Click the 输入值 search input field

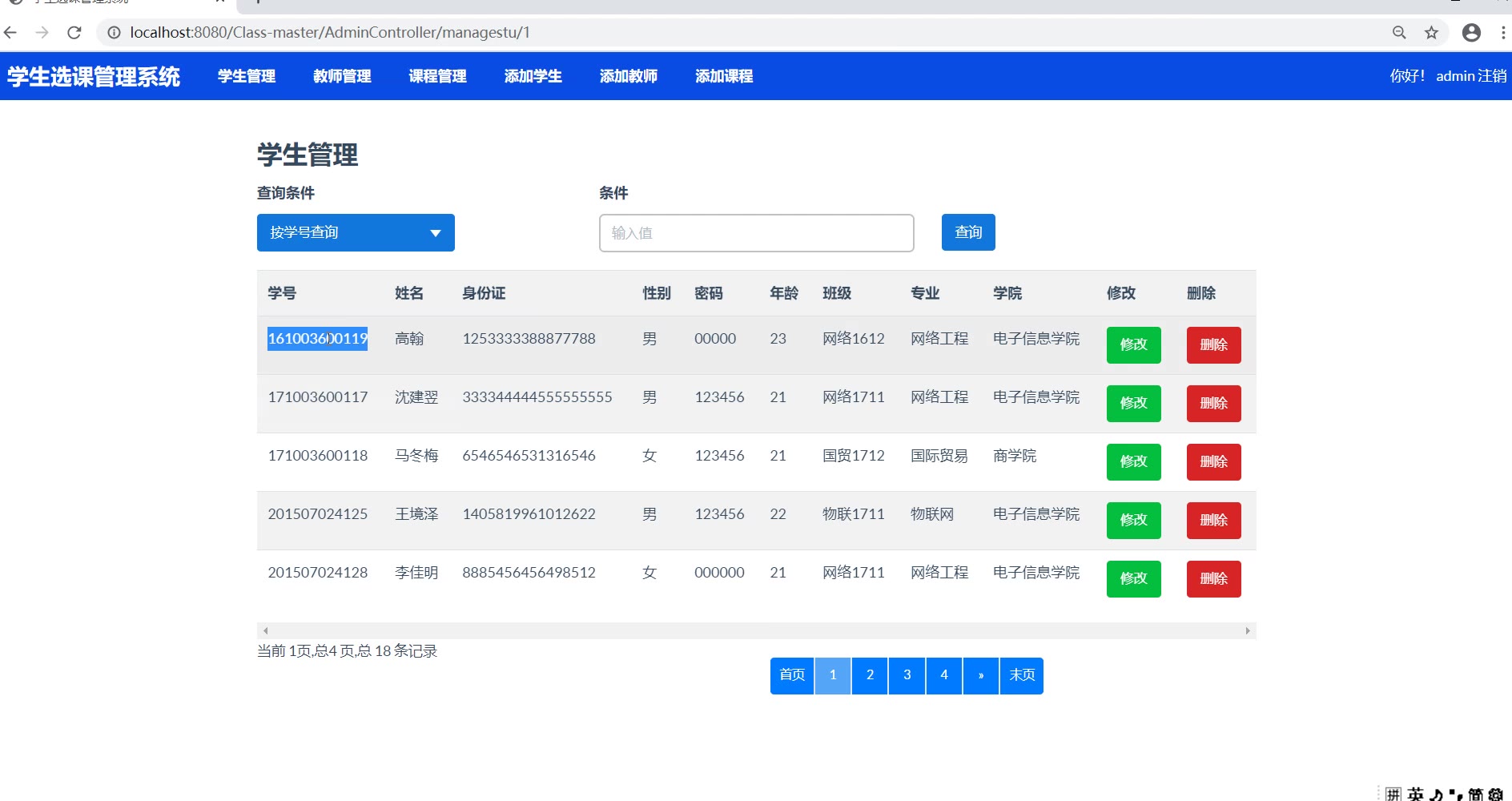click(756, 233)
